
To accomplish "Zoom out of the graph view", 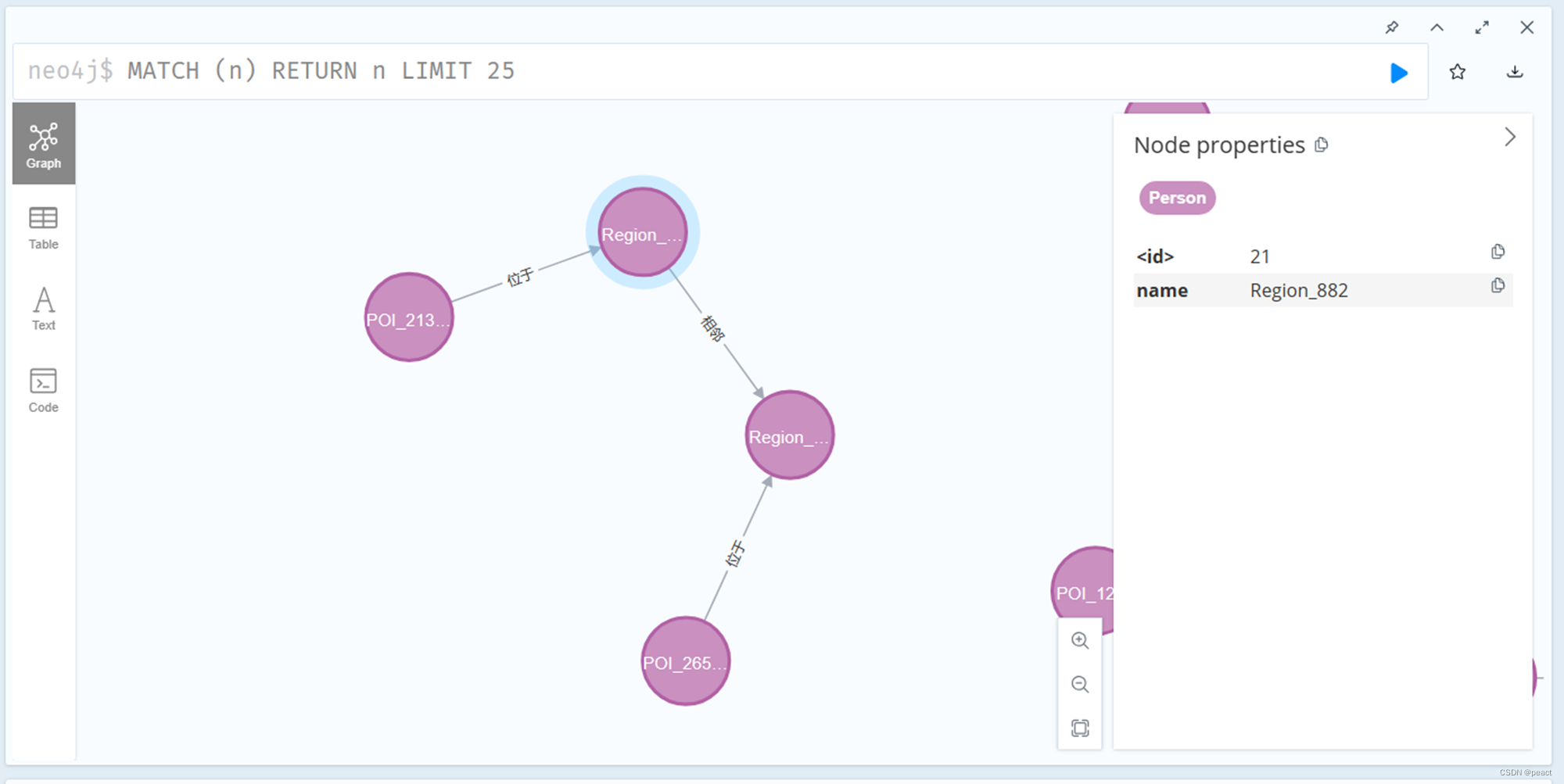I will pos(1080,684).
